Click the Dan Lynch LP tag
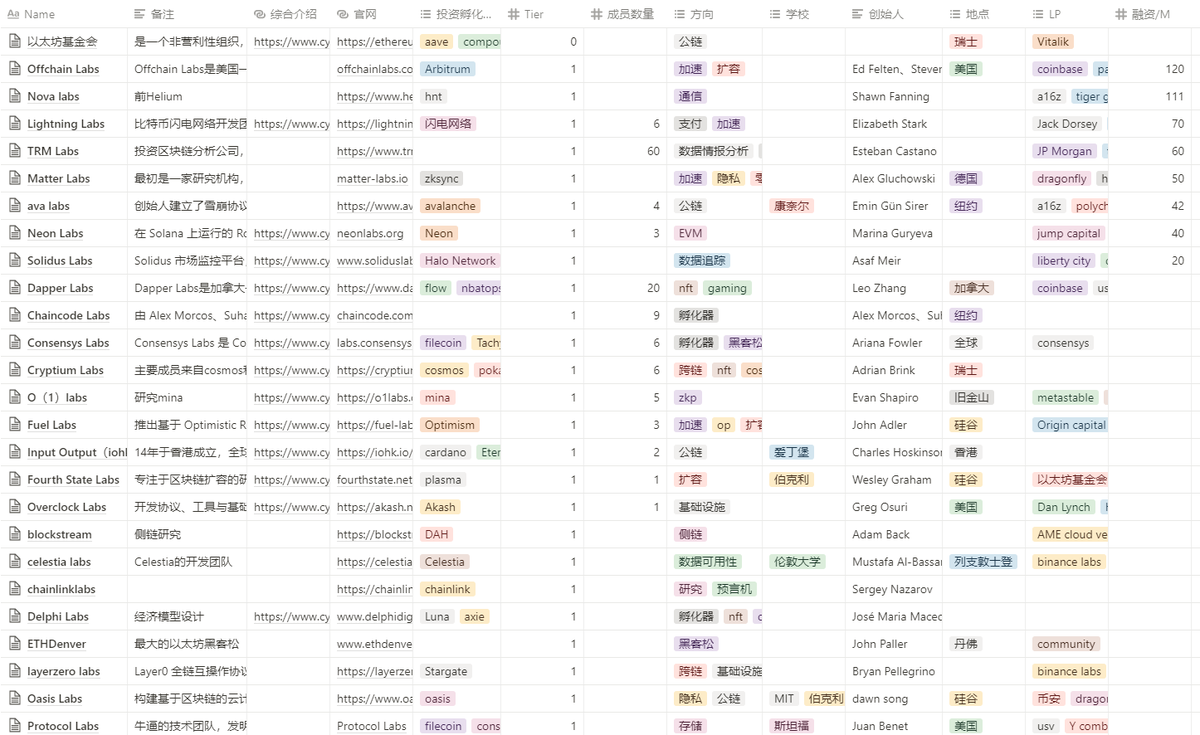The image size is (1200, 735). [1064, 507]
